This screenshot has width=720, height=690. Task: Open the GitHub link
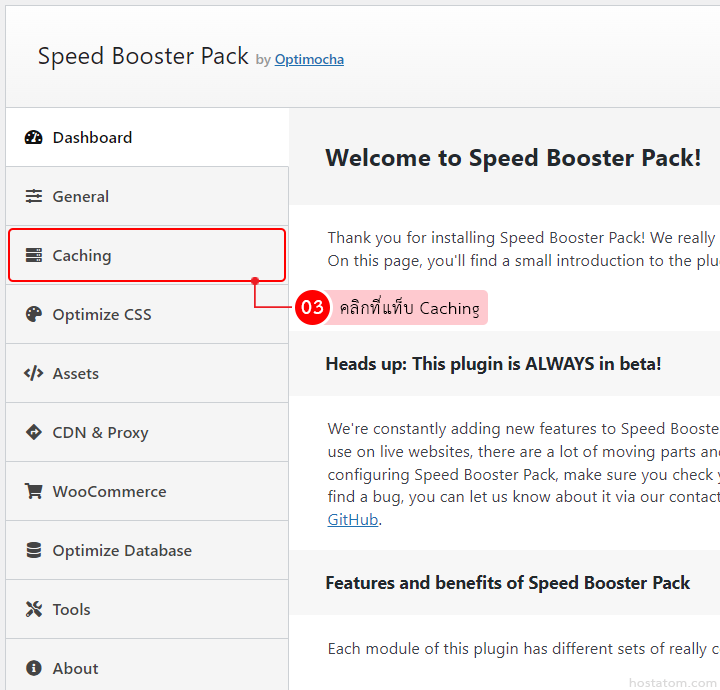coord(353,520)
